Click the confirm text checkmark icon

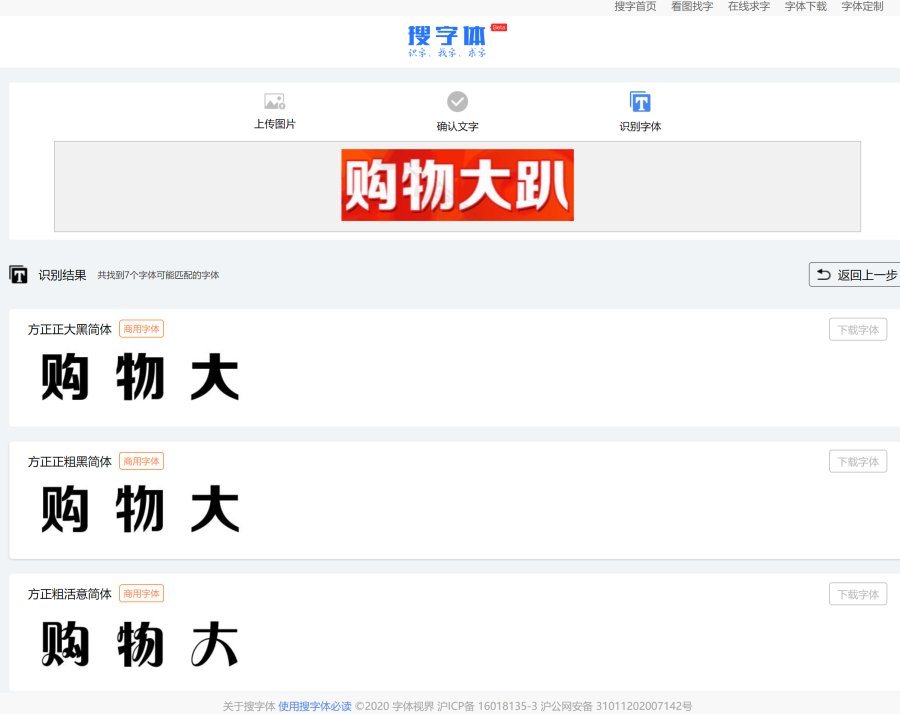[457, 101]
